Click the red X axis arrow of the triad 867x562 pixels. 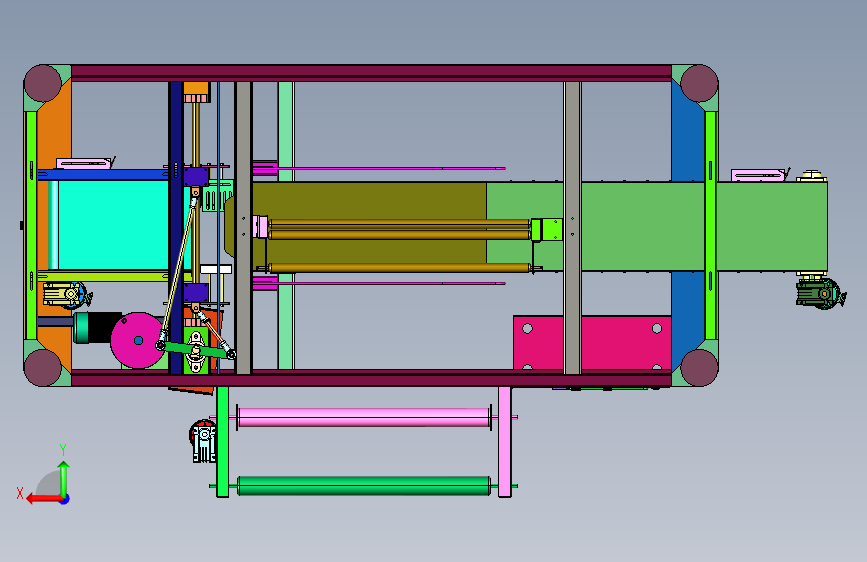coord(44,499)
